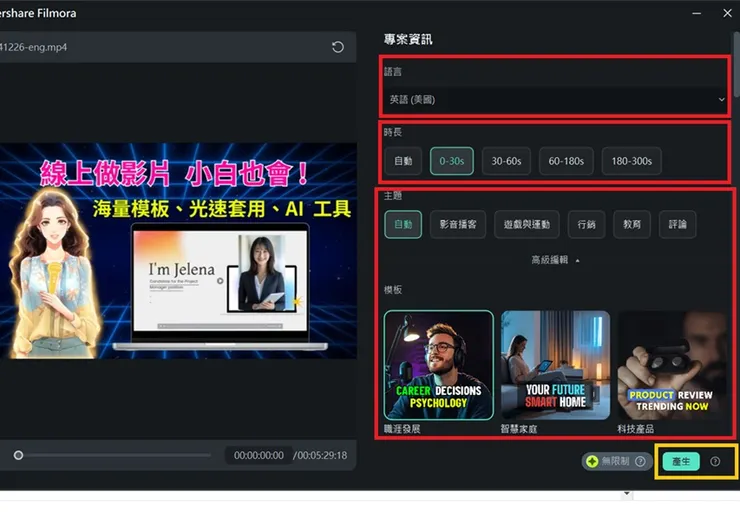Choose the 60-180s duration option
Image resolution: width=740 pixels, height=512 pixels.
(566, 161)
